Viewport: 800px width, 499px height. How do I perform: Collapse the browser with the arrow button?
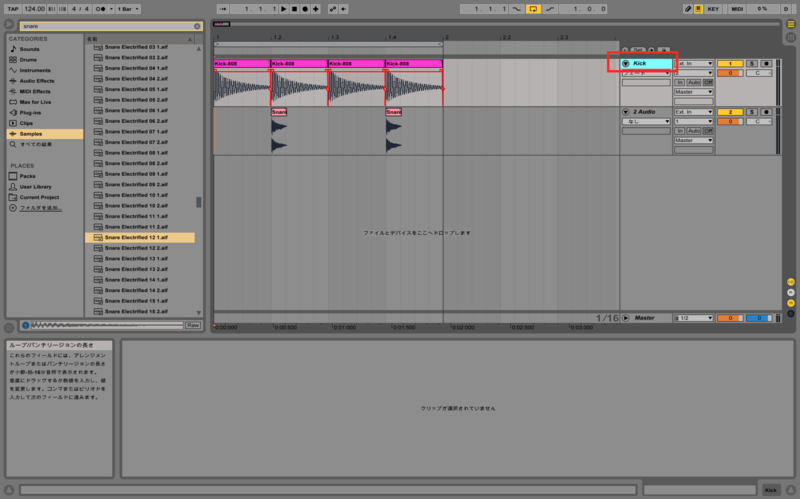[9, 24]
